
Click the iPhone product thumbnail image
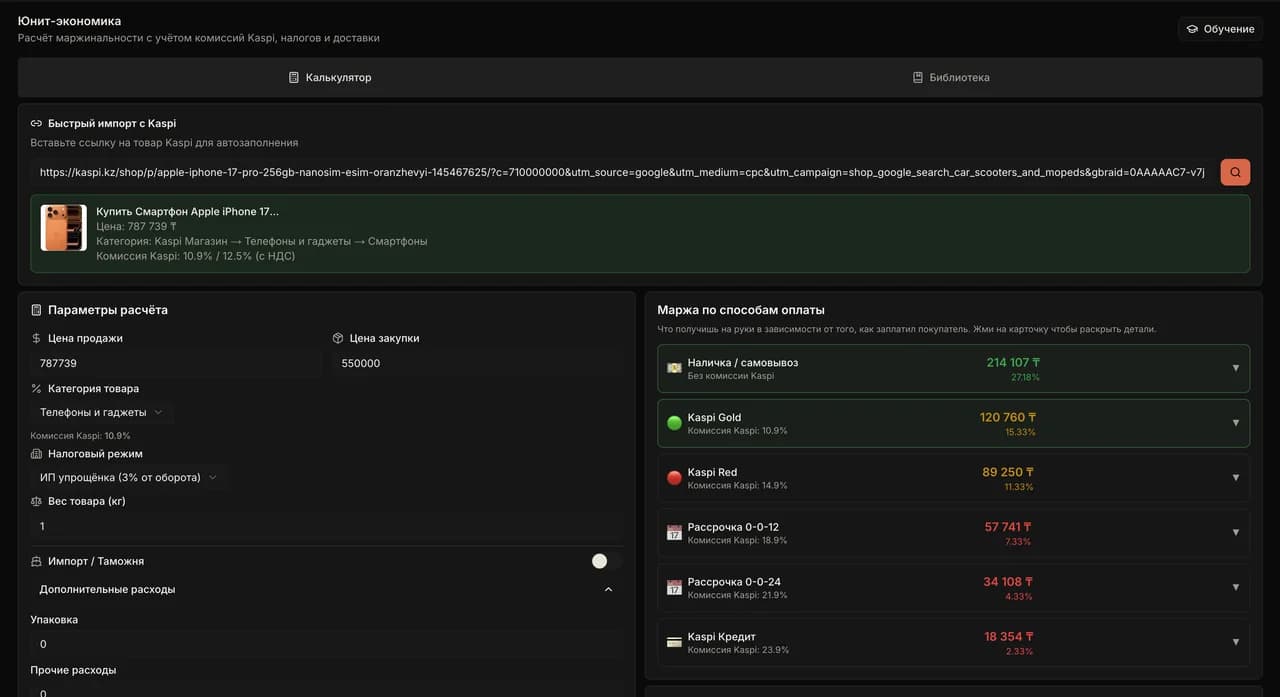point(64,228)
